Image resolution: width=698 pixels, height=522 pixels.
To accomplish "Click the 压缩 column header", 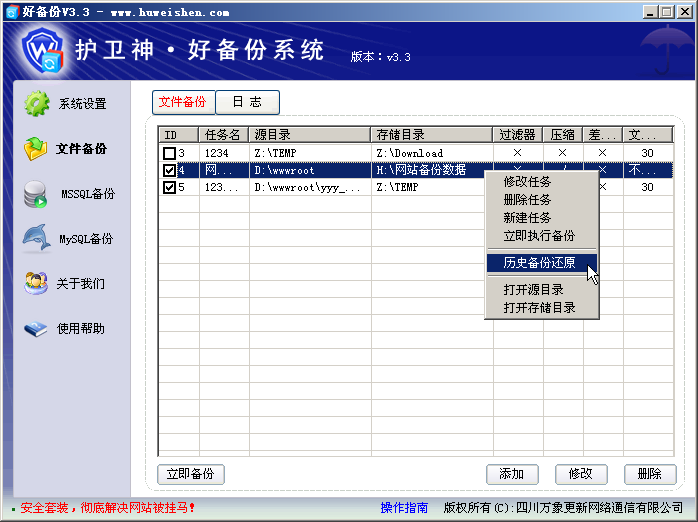I will (x=563, y=135).
